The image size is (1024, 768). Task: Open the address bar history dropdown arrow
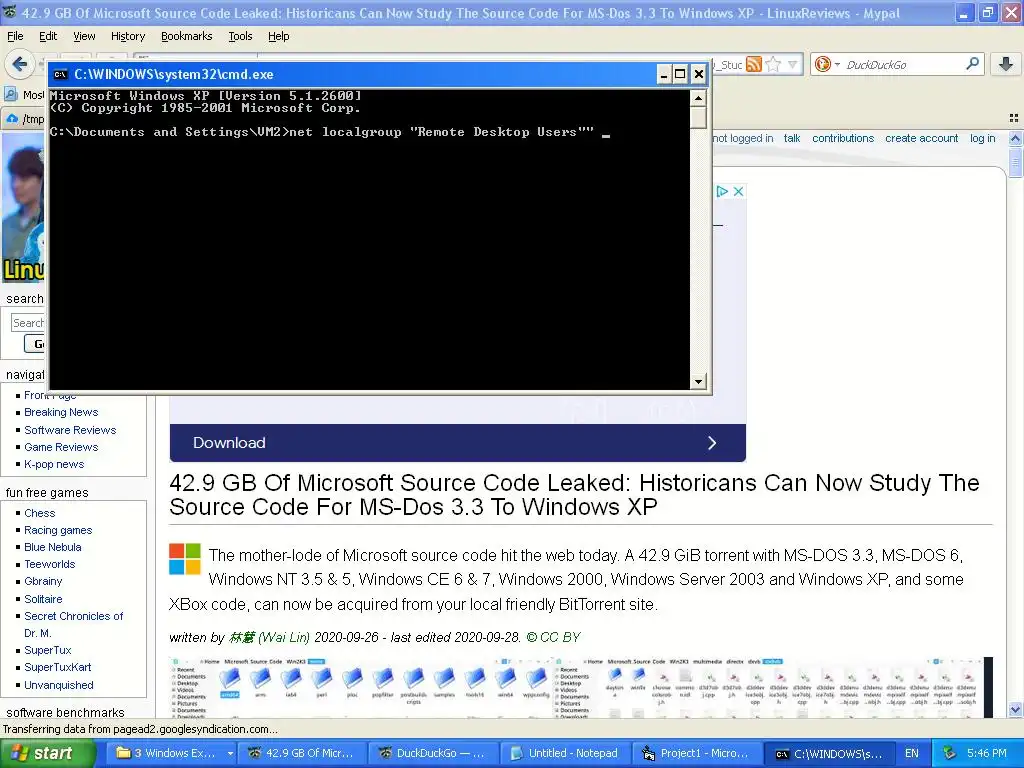pyautogui.click(x=793, y=64)
